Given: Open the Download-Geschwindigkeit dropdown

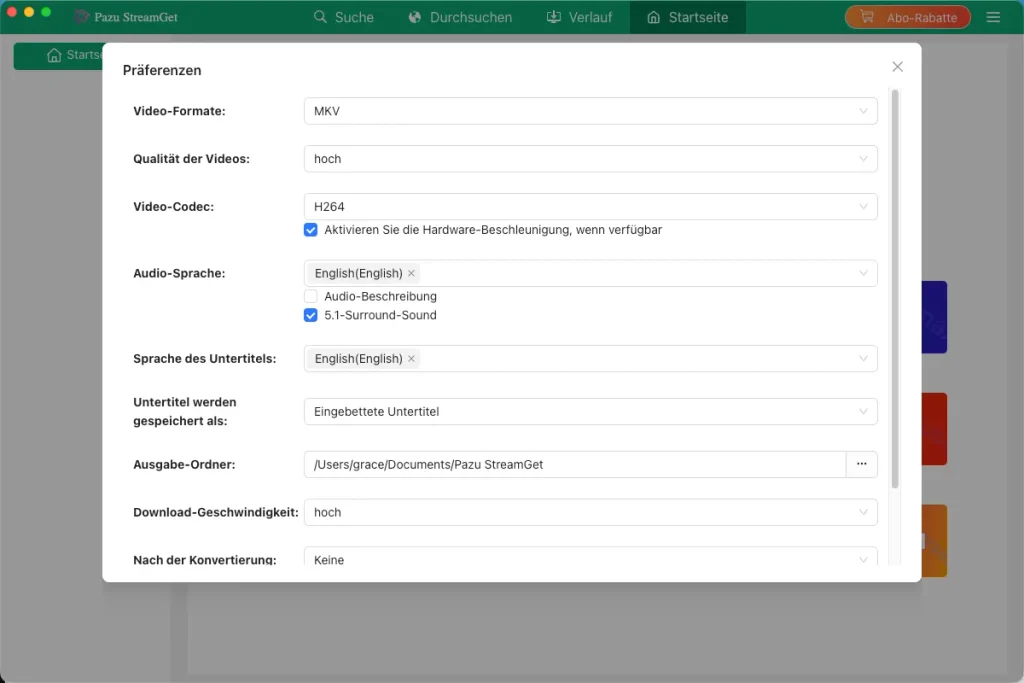Looking at the screenshot, I should pyautogui.click(x=590, y=512).
